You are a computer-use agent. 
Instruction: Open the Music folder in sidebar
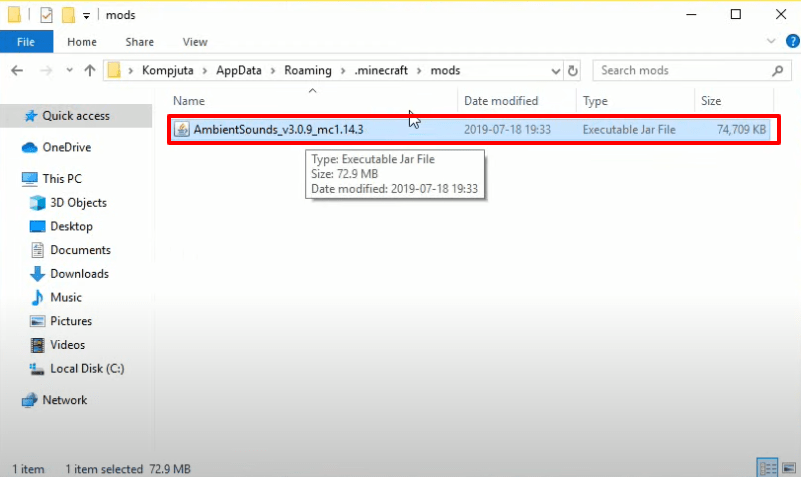(x=66, y=297)
